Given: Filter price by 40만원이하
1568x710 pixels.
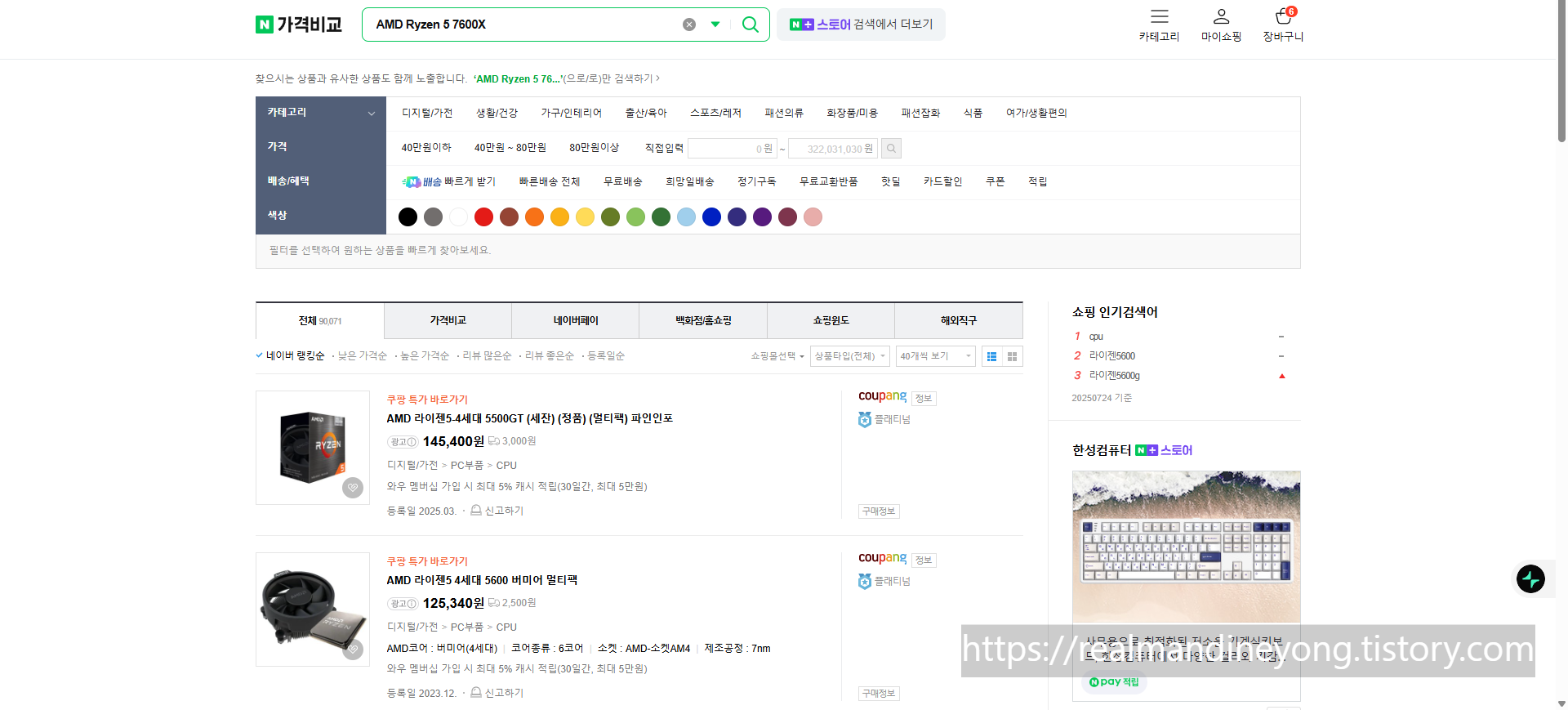Looking at the screenshot, I should (x=426, y=147).
